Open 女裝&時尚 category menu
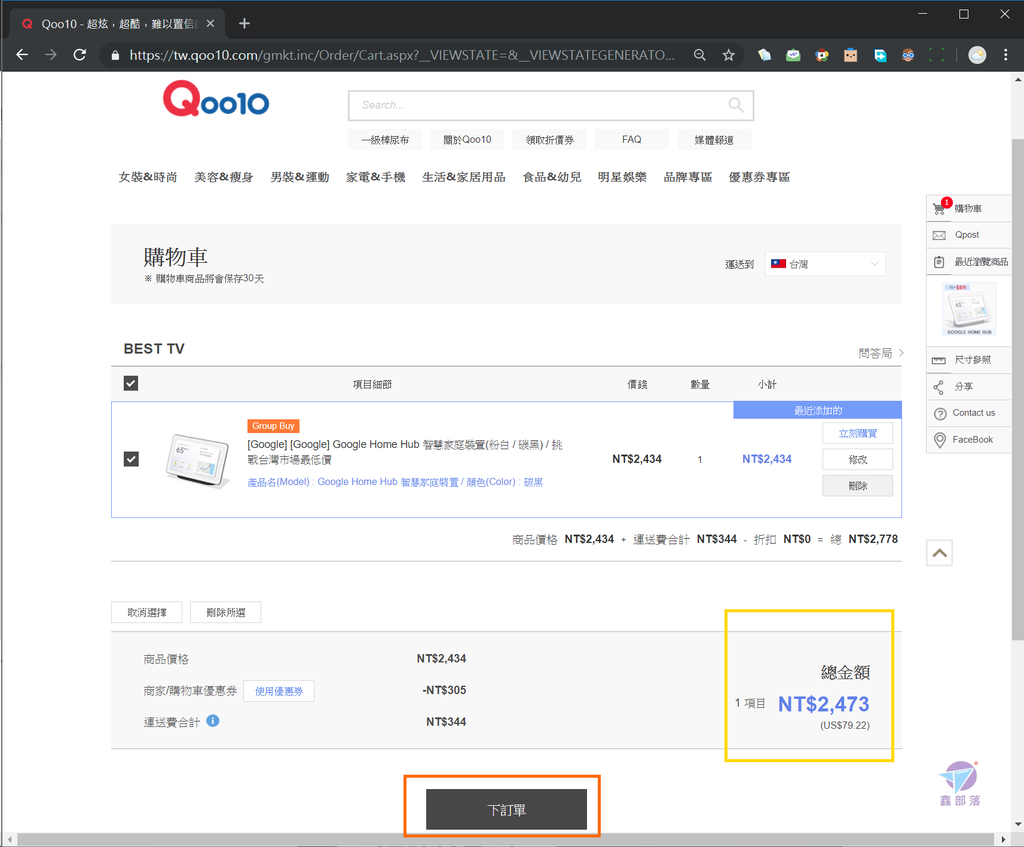Screen dimensions: 1024x847 tap(148, 177)
